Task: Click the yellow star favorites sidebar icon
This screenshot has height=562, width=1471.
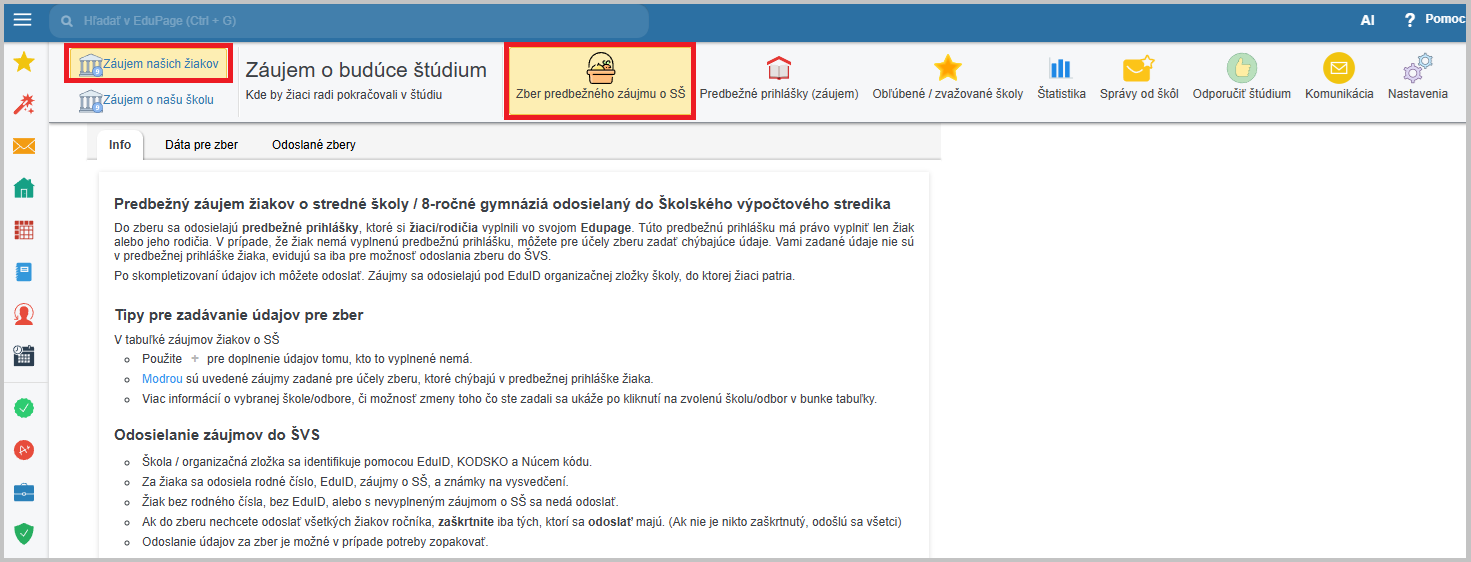Action: 24,63
